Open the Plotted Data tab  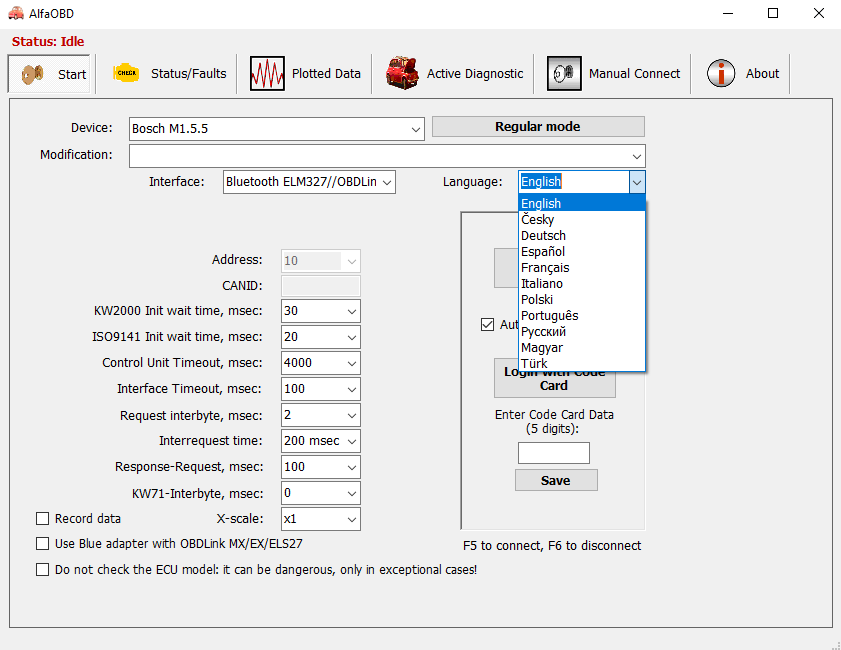(306, 73)
